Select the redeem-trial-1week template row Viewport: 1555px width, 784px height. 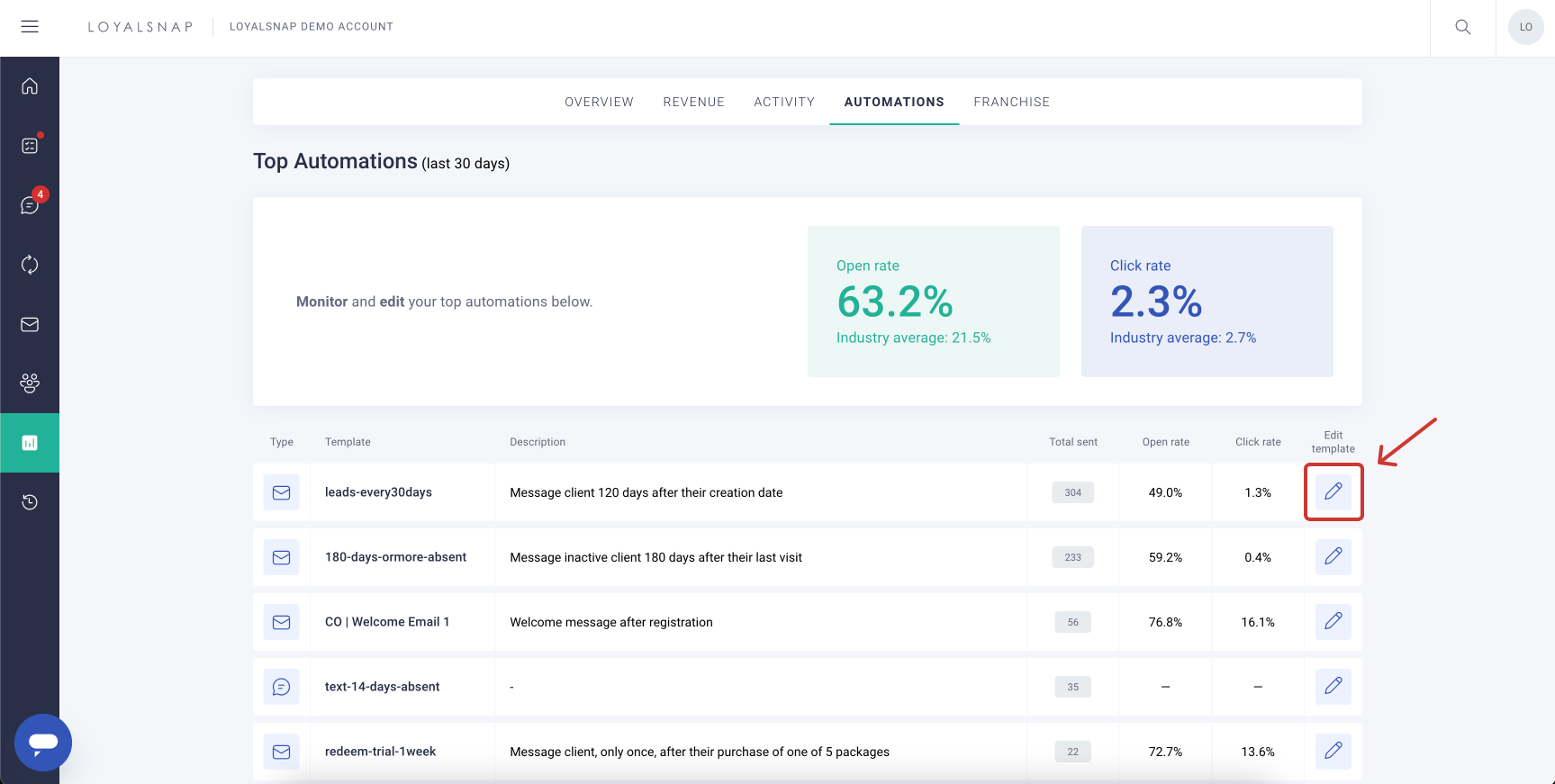coord(380,752)
